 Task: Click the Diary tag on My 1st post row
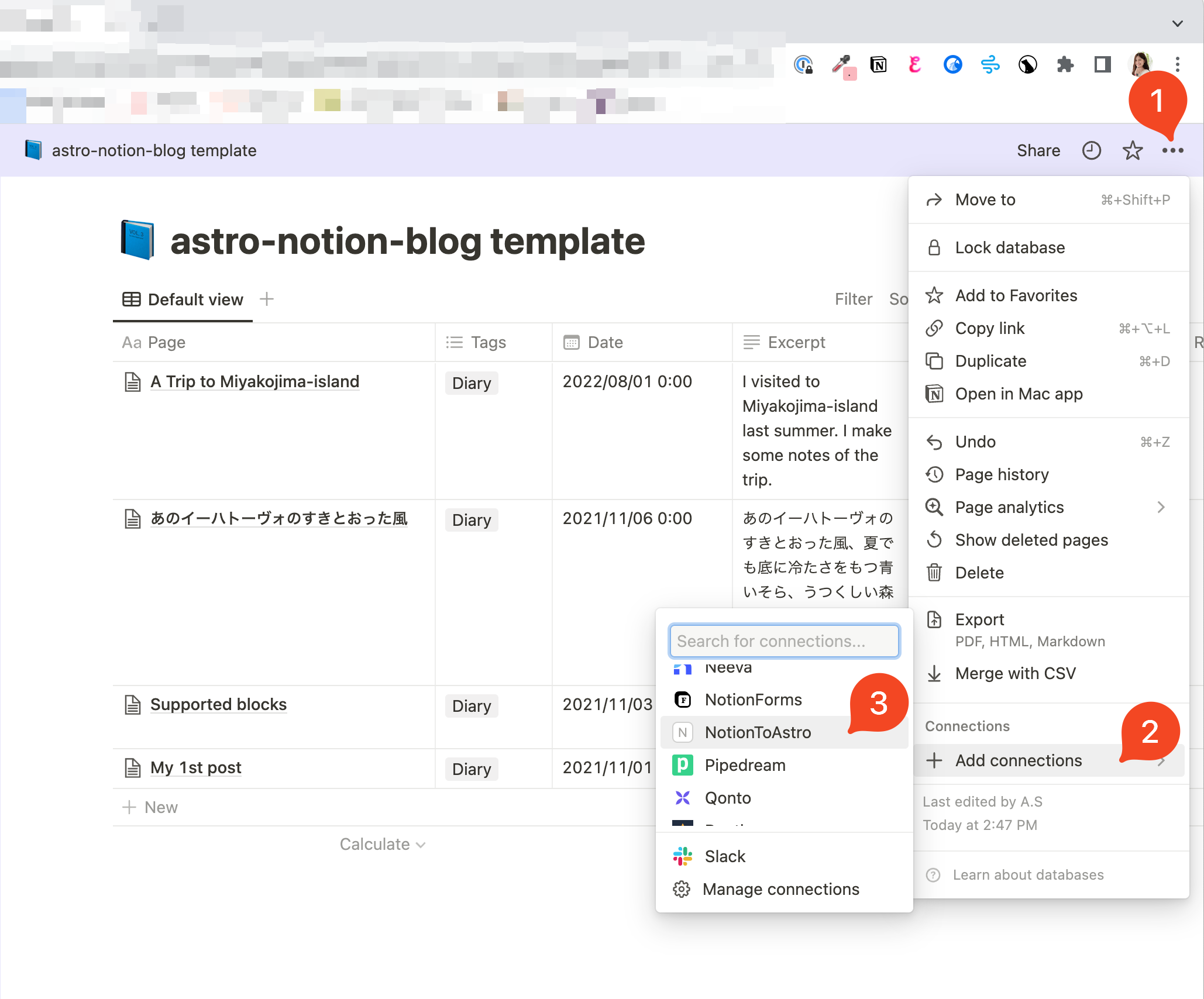(x=472, y=769)
